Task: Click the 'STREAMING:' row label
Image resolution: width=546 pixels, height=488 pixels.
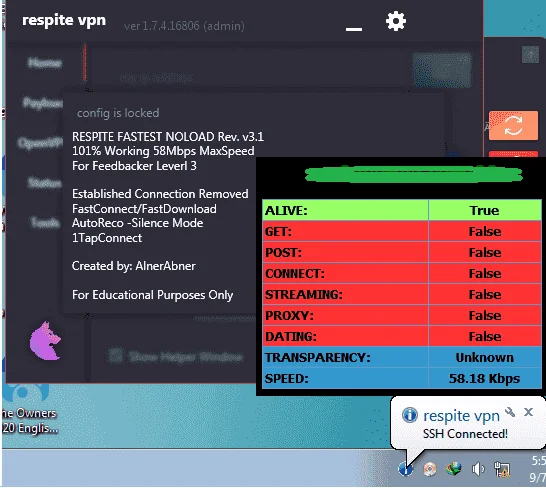Action: click(304, 295)
